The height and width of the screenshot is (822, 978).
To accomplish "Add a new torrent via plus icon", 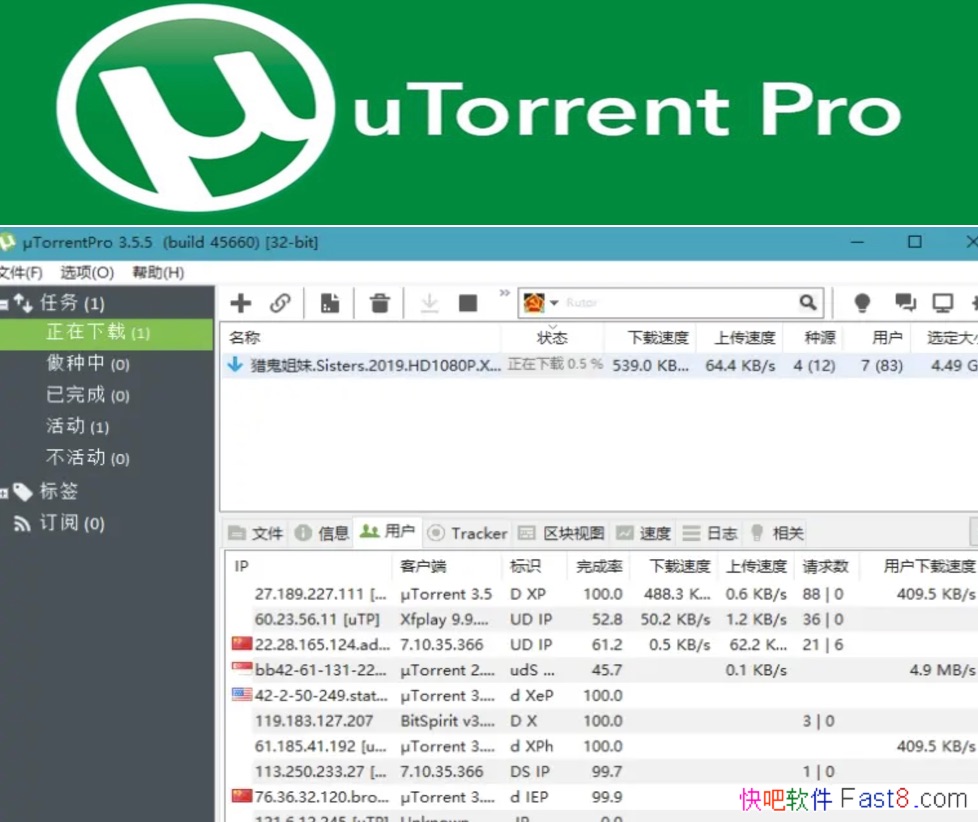I will pos(242,303).
